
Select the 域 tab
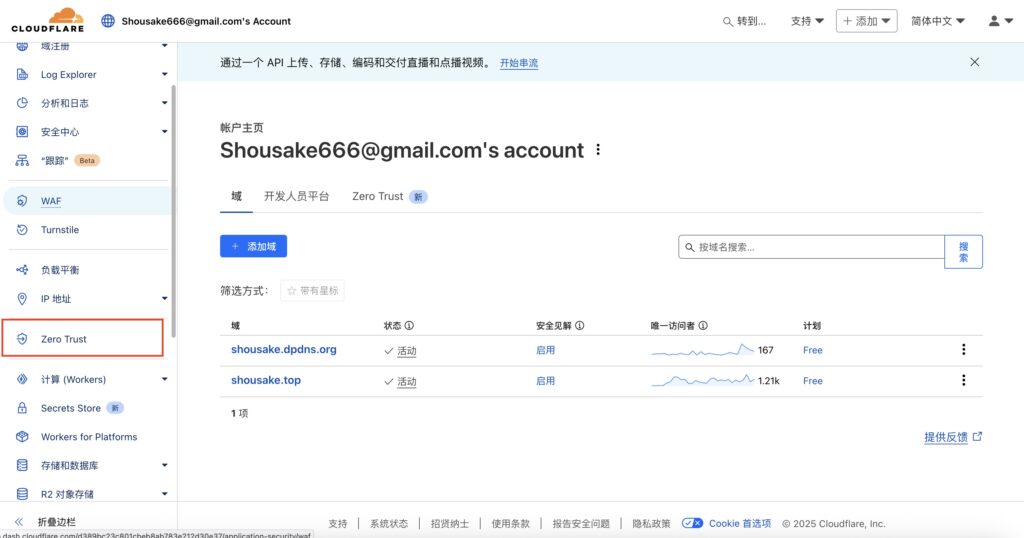pyautogui.click(x=236, y=196)
